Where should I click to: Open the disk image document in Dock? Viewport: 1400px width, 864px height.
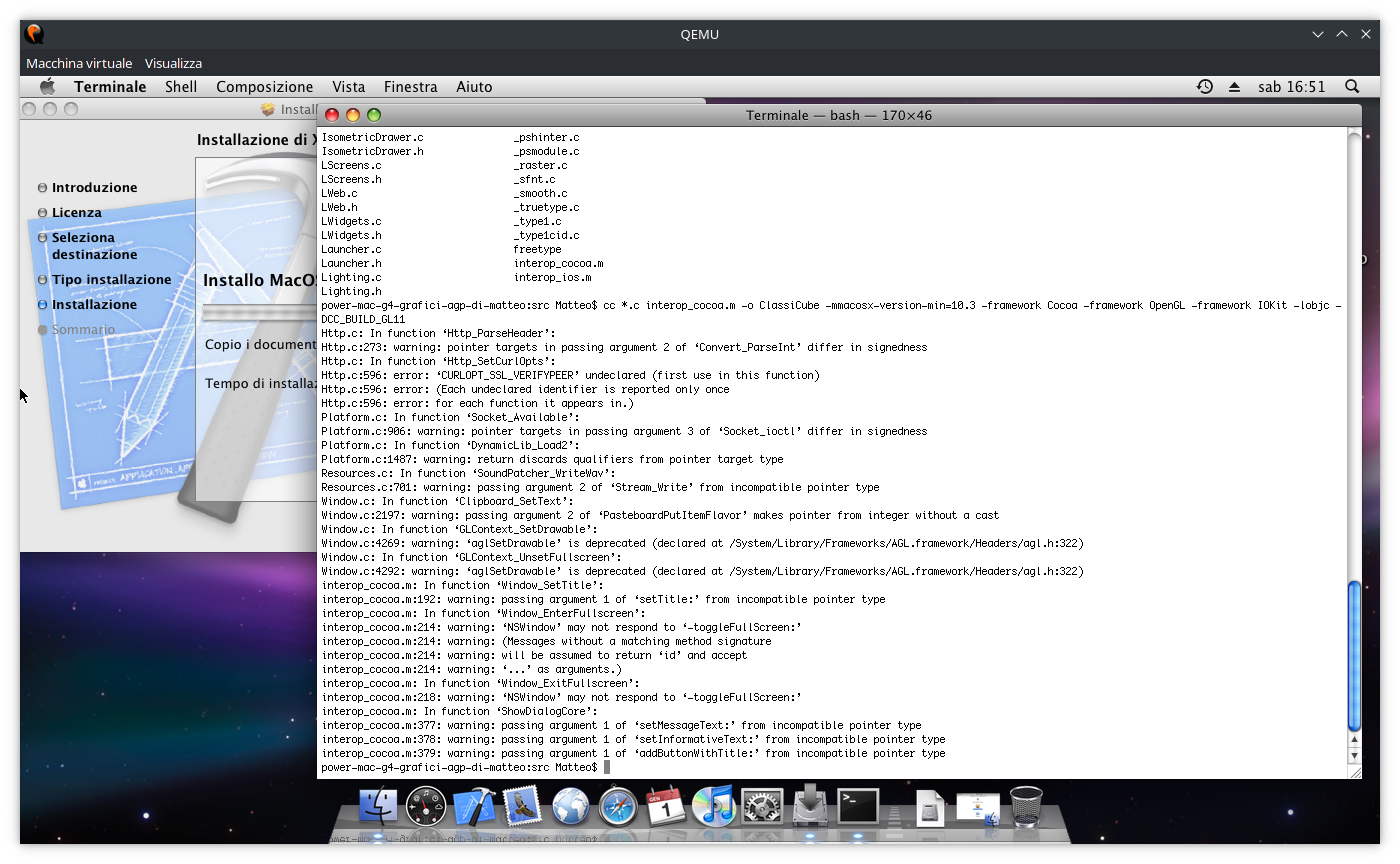click(930, 806)
